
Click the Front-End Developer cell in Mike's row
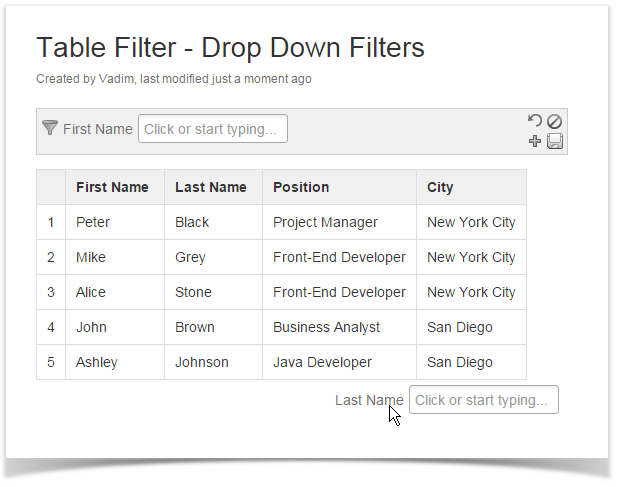[x=339, y=257]
